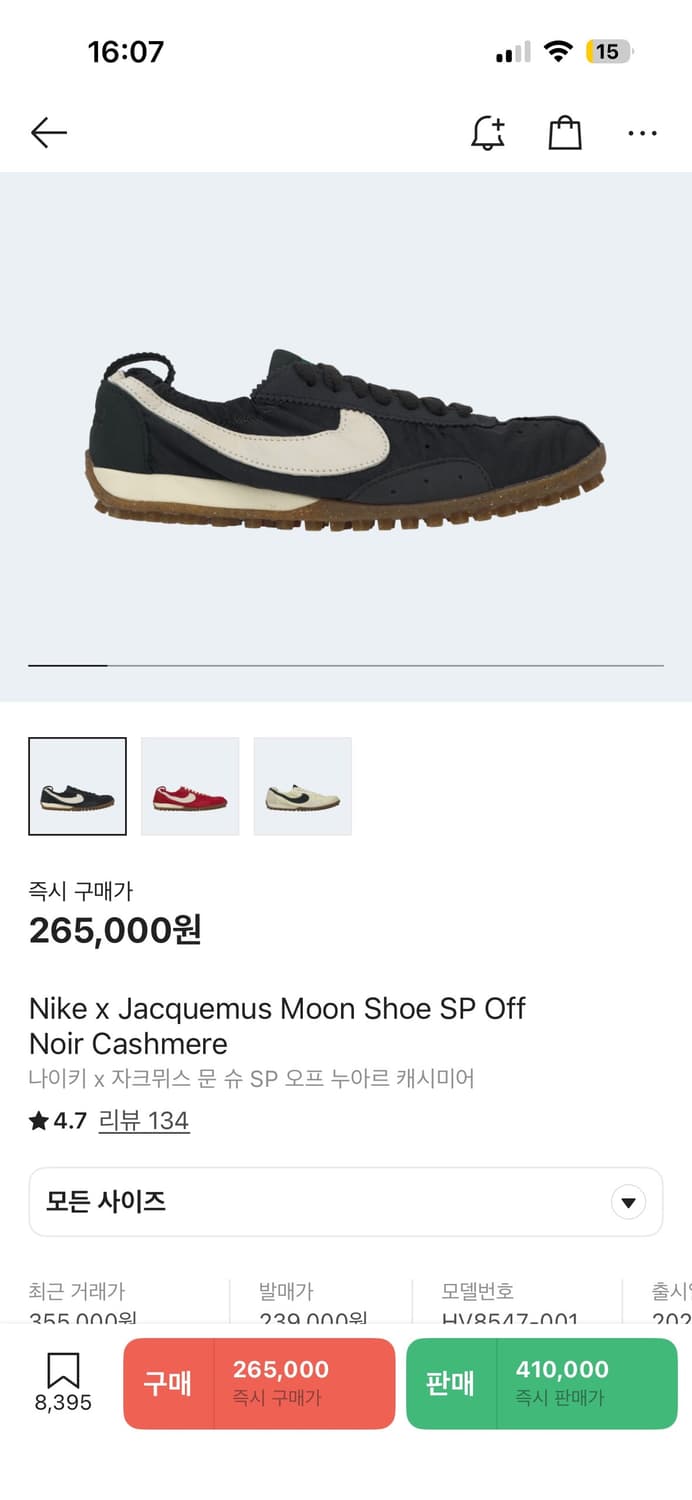The width and height of the screenshot is (692, 1500).
Task: Tap the battery indicator showing 15
Action: tap(608, 52)
